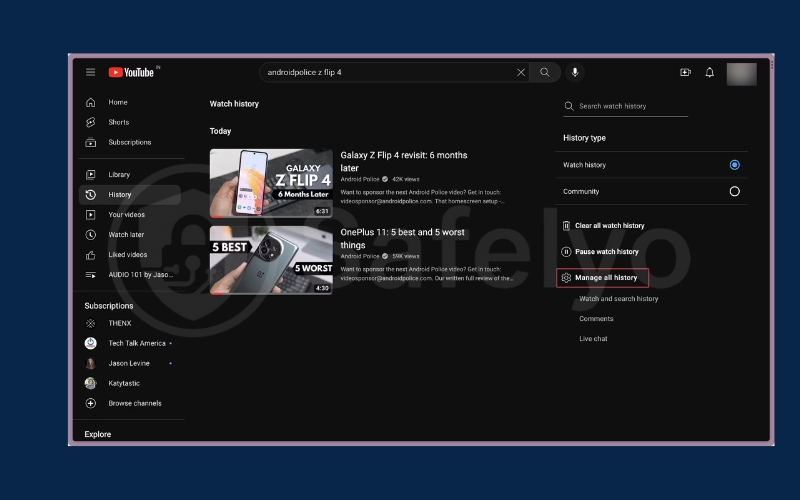Open Shorts from the sidebar
The image size is (800, 500).
[x=118, y=122]
